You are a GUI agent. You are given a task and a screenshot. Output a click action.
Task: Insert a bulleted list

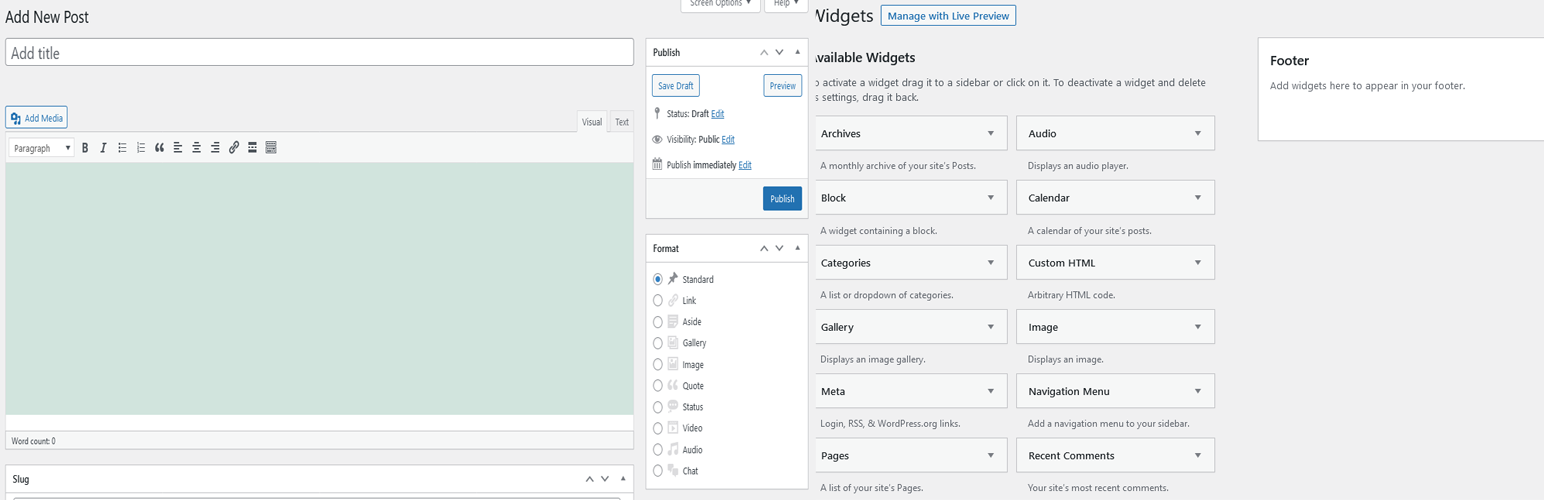pos(122,148)
